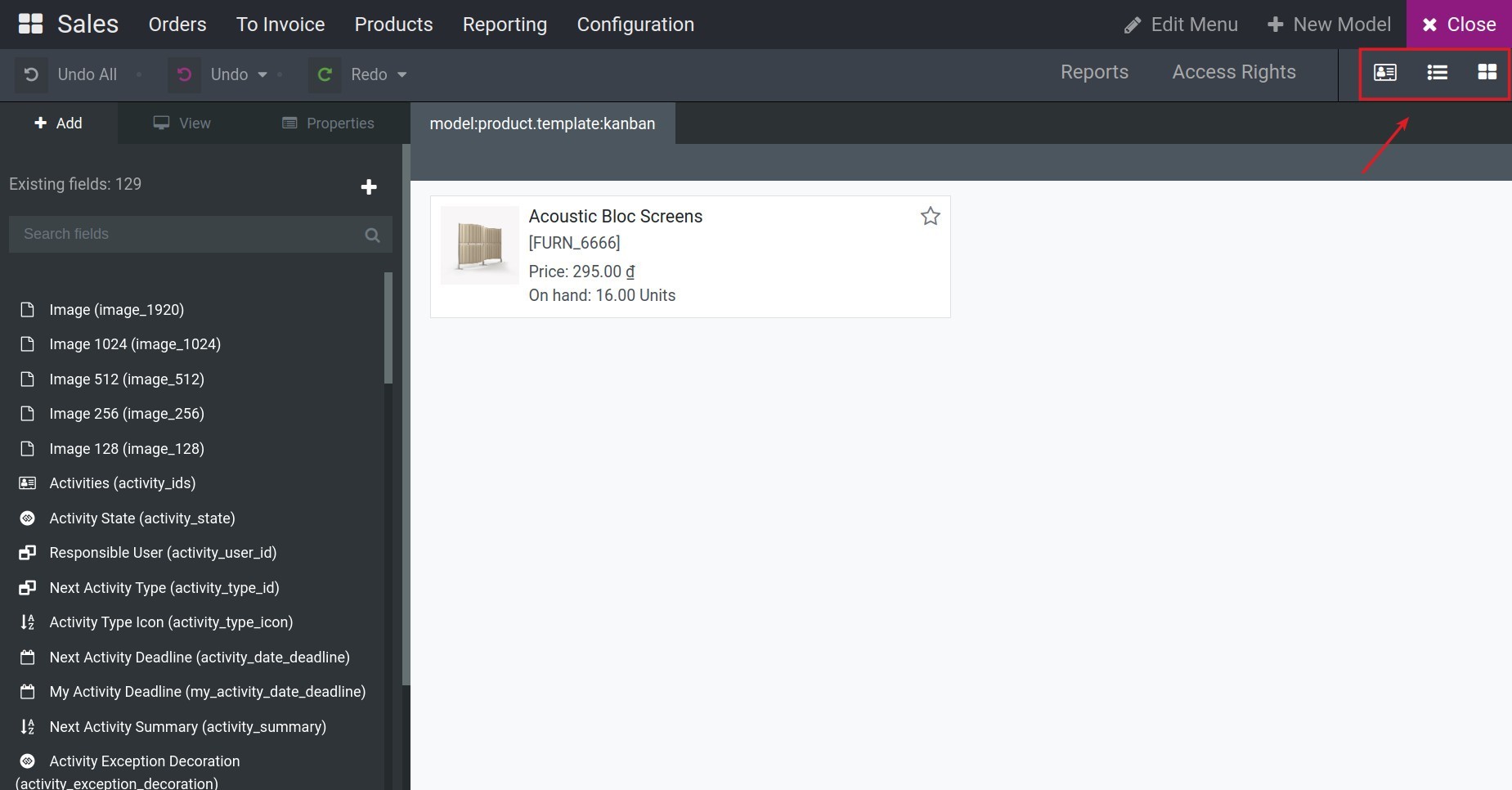Click icon beside Activity State field

click(27, 518)
